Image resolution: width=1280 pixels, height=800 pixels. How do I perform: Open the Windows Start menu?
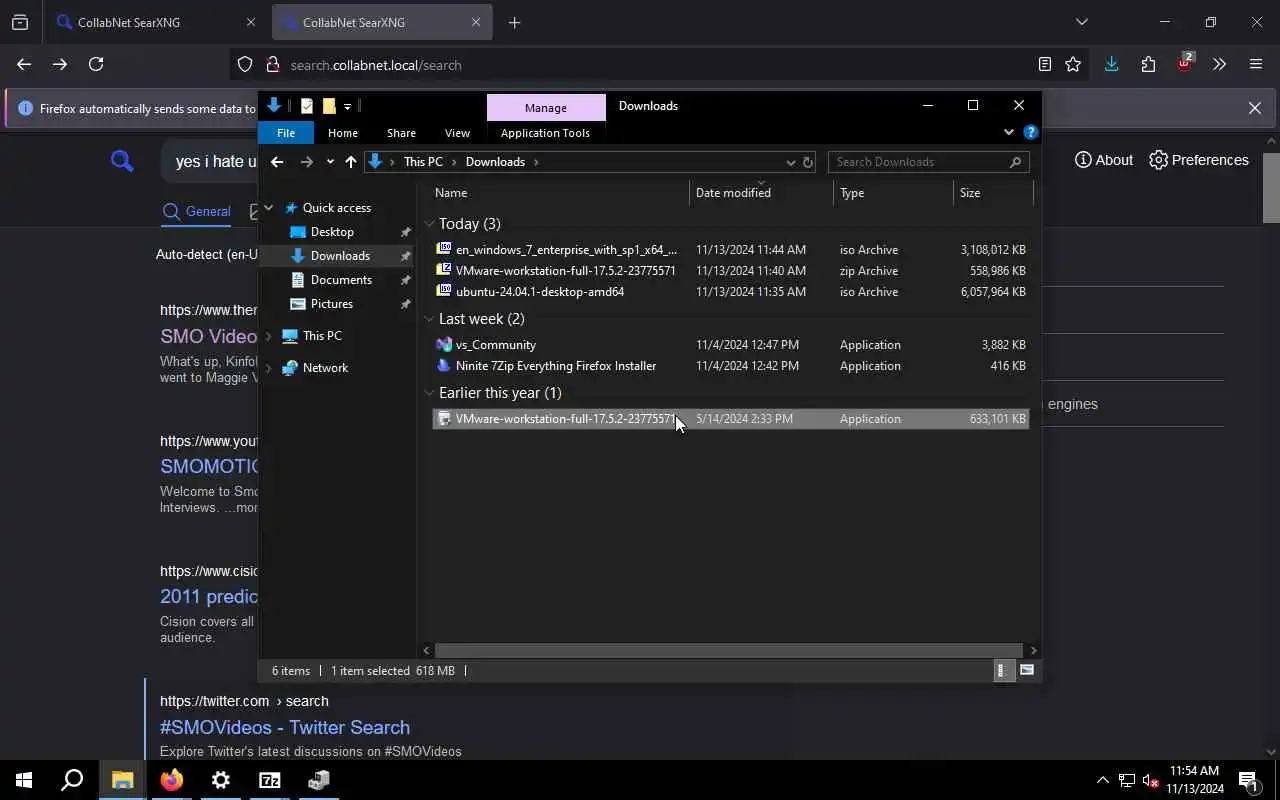(24, 780)
